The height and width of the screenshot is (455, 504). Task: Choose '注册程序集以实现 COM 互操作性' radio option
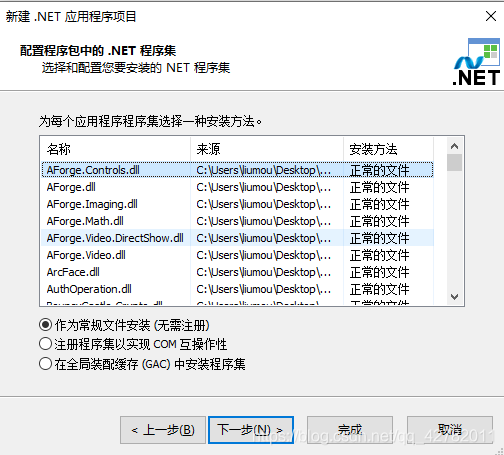click(133, 344)
